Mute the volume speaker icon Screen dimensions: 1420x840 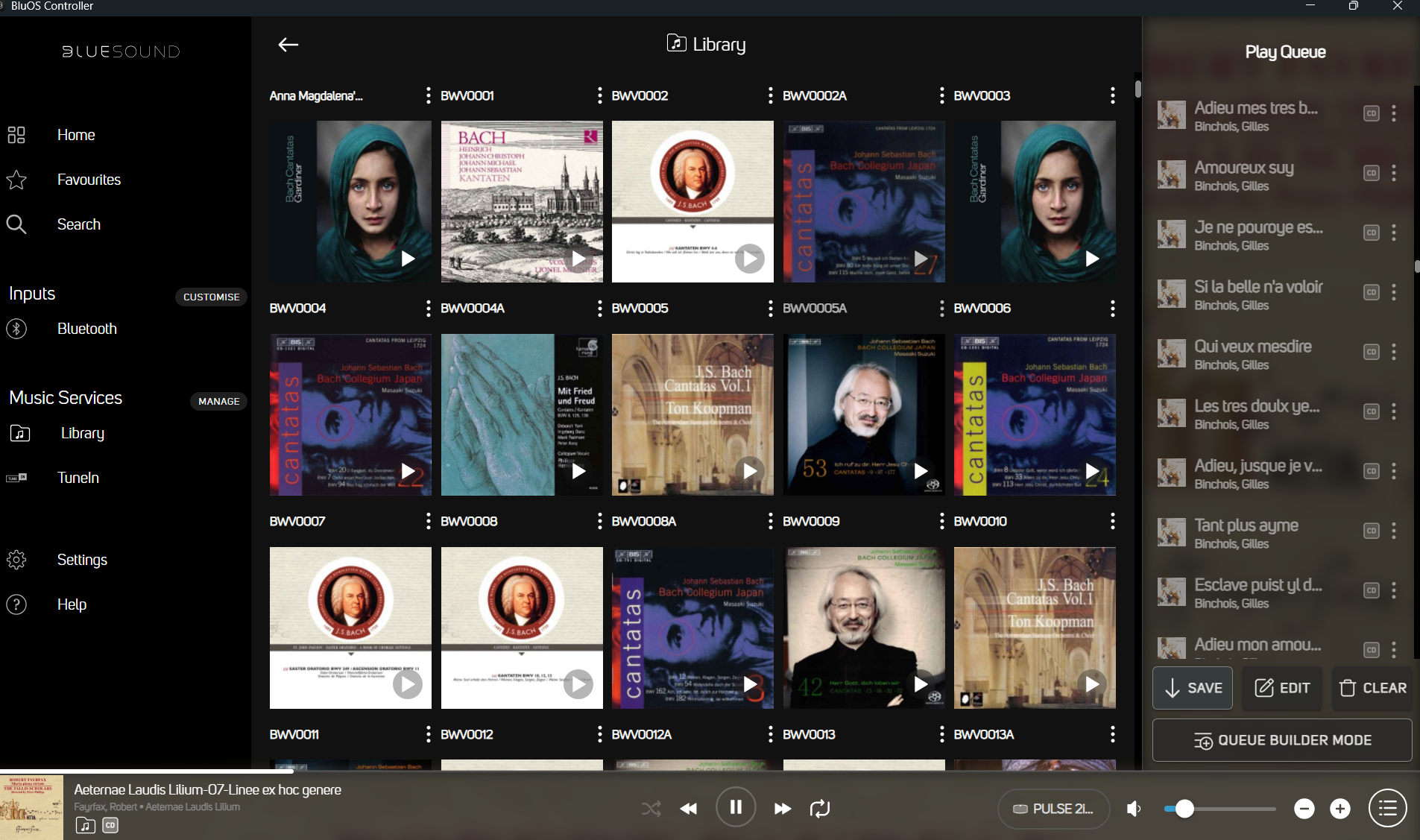[1134, 809]
